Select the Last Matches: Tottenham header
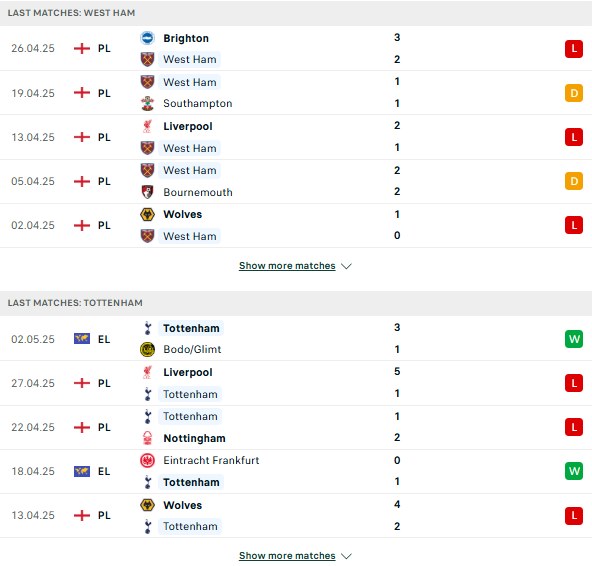This screenshot has height=566, width=592. tap(296, 303)
